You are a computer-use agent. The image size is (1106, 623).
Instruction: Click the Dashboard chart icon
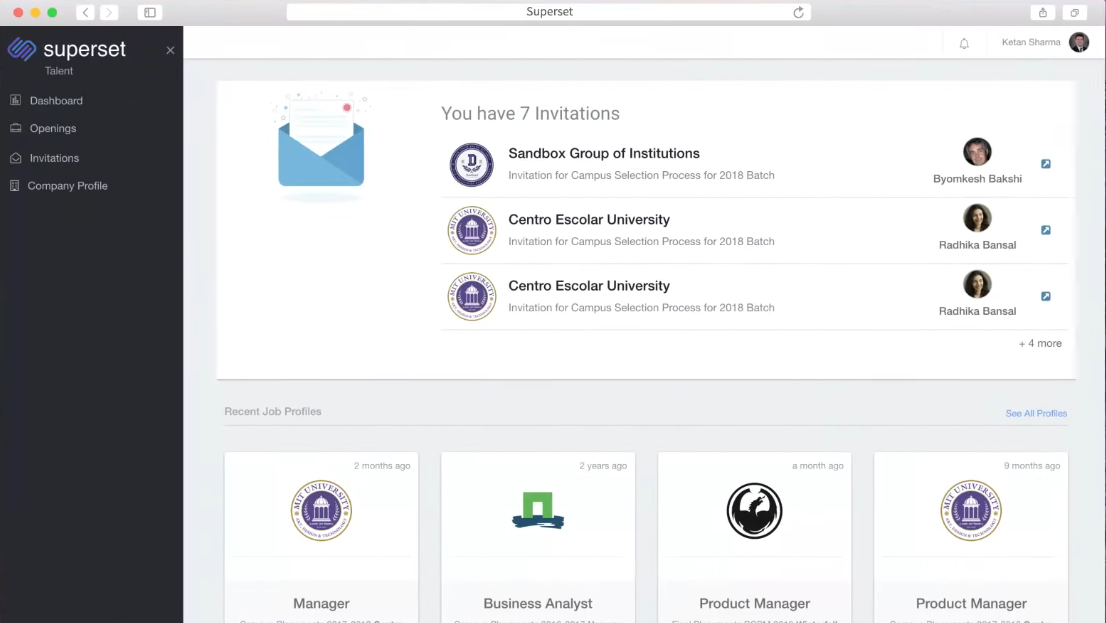point(16,100)
